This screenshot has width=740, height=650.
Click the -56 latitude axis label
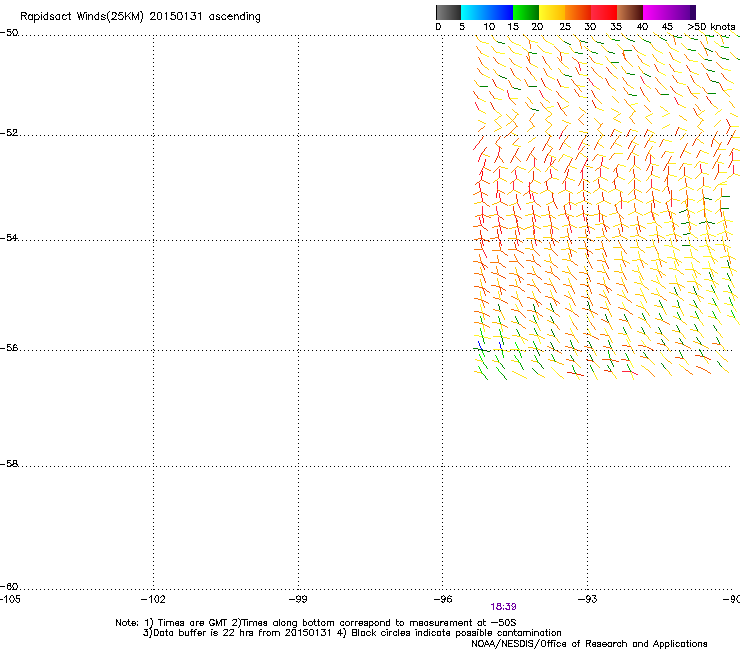9,347
